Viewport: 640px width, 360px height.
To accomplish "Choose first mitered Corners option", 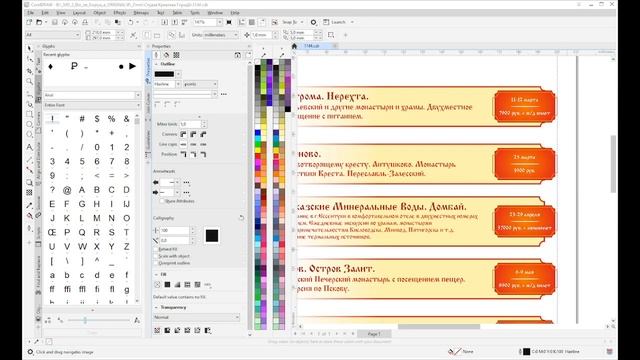I will tap(183, 134).
